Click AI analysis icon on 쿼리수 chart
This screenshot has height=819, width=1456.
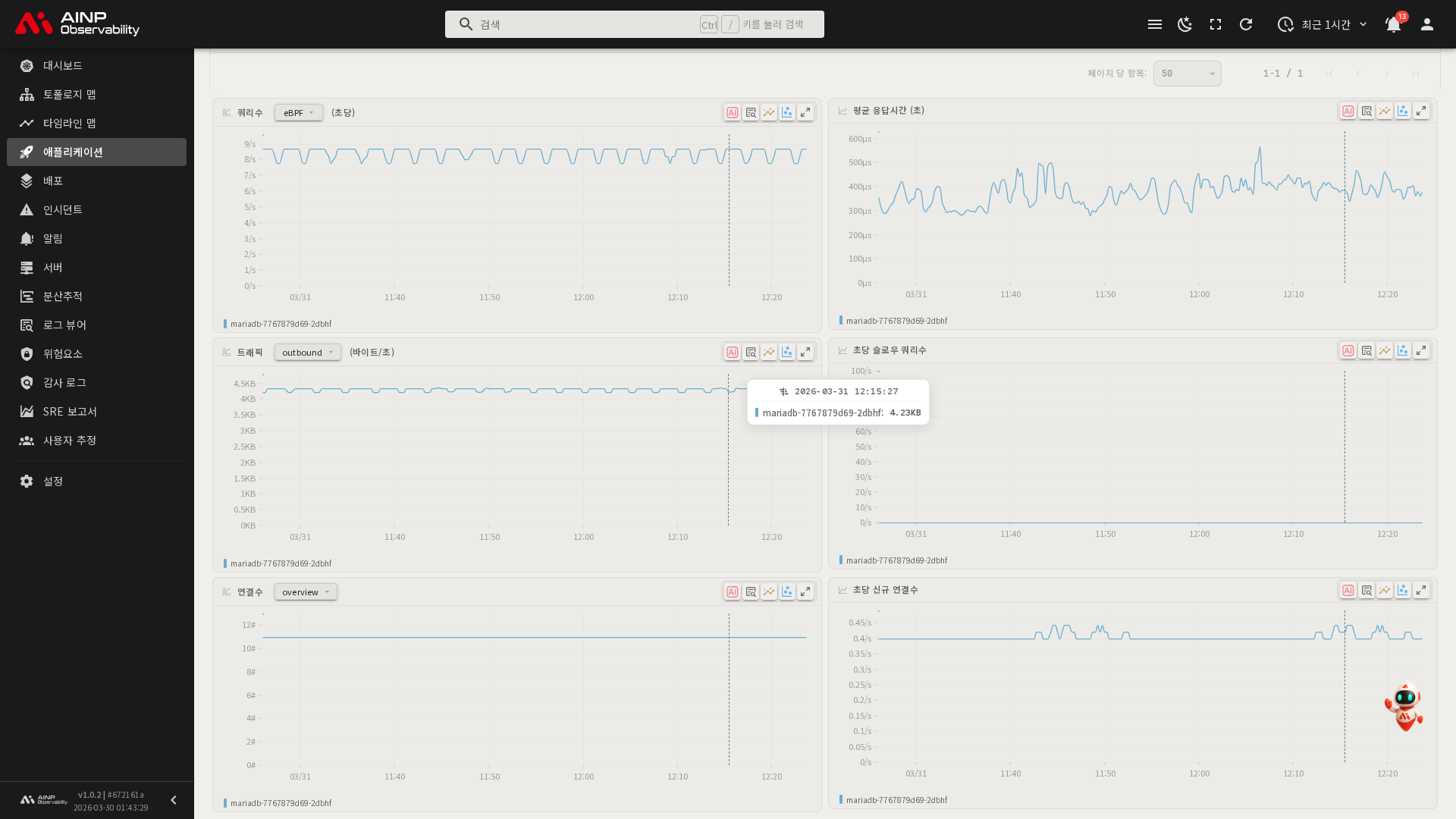[x=732, y=112]
